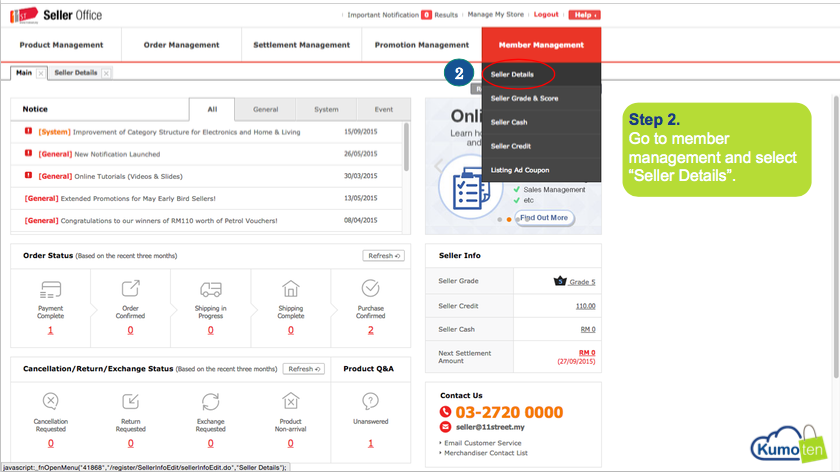Select Seller Credit menu item
840x472 pixels.
click(x=541, y=146)
